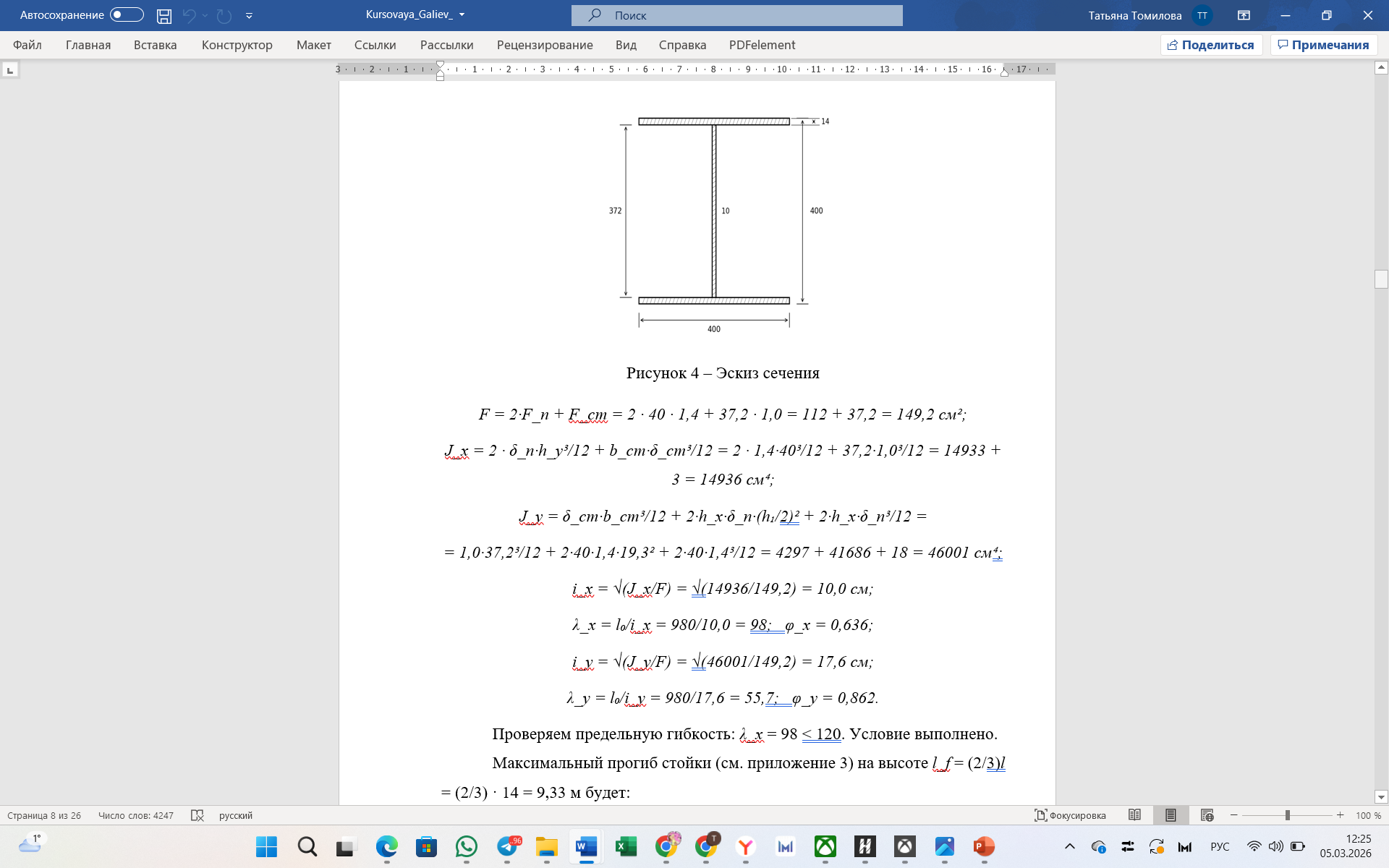Click the ribbon display options icon
This screenshot has width=1389, height=868.
point(1244,15)
